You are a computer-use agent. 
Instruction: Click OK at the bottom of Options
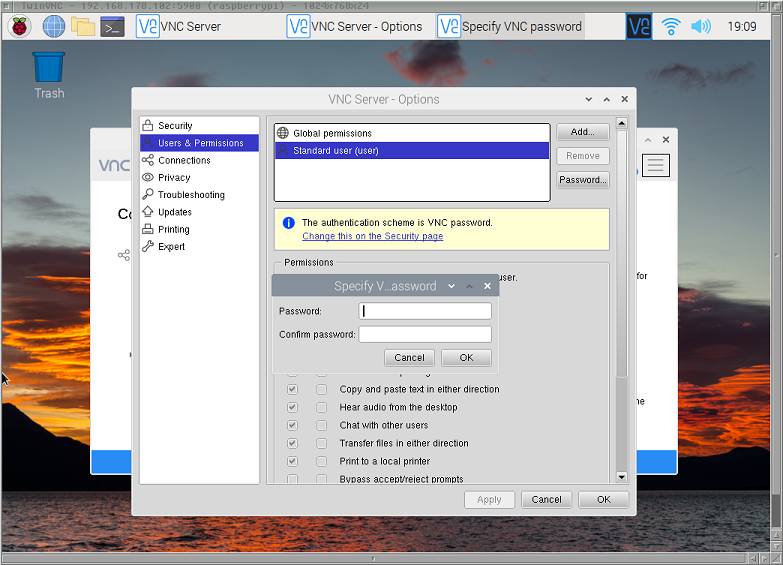click(604, 500)
